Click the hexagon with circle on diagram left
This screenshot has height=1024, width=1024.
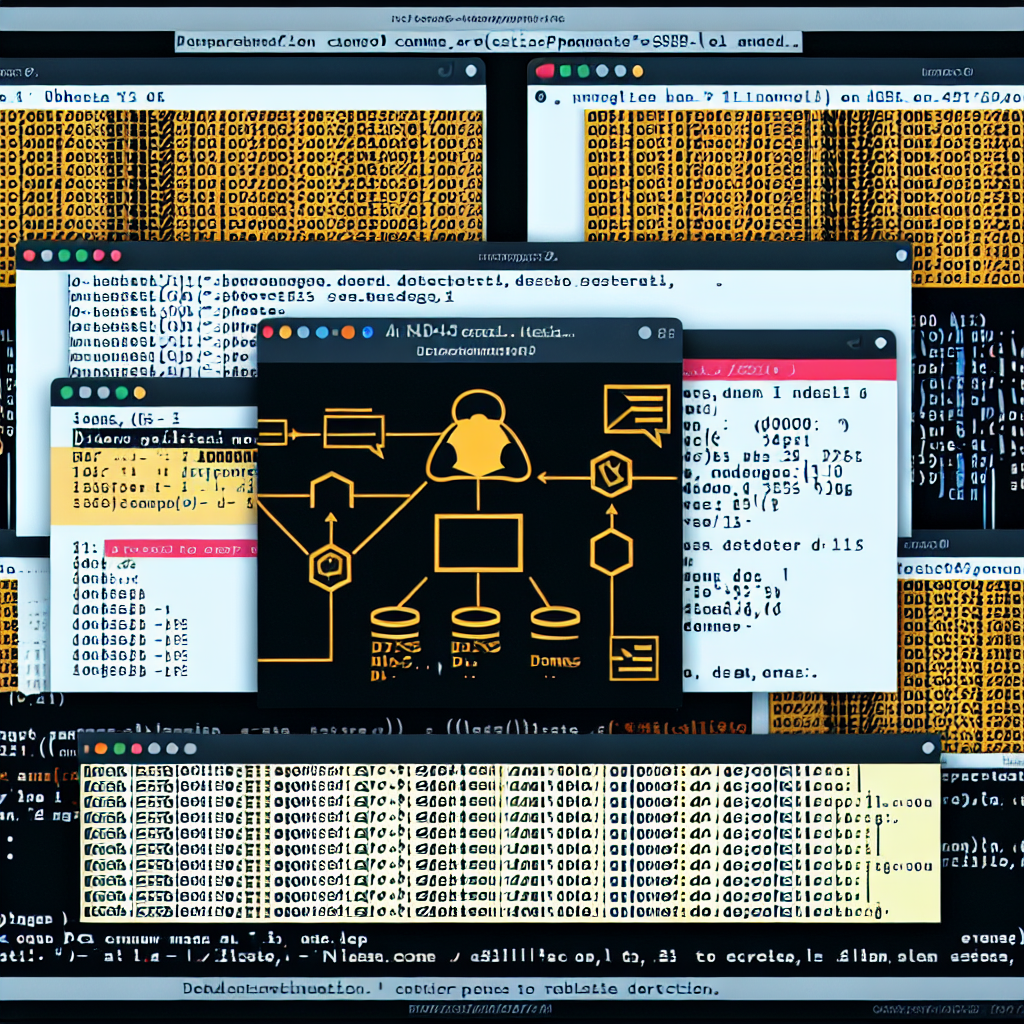[x=329, y=569]
